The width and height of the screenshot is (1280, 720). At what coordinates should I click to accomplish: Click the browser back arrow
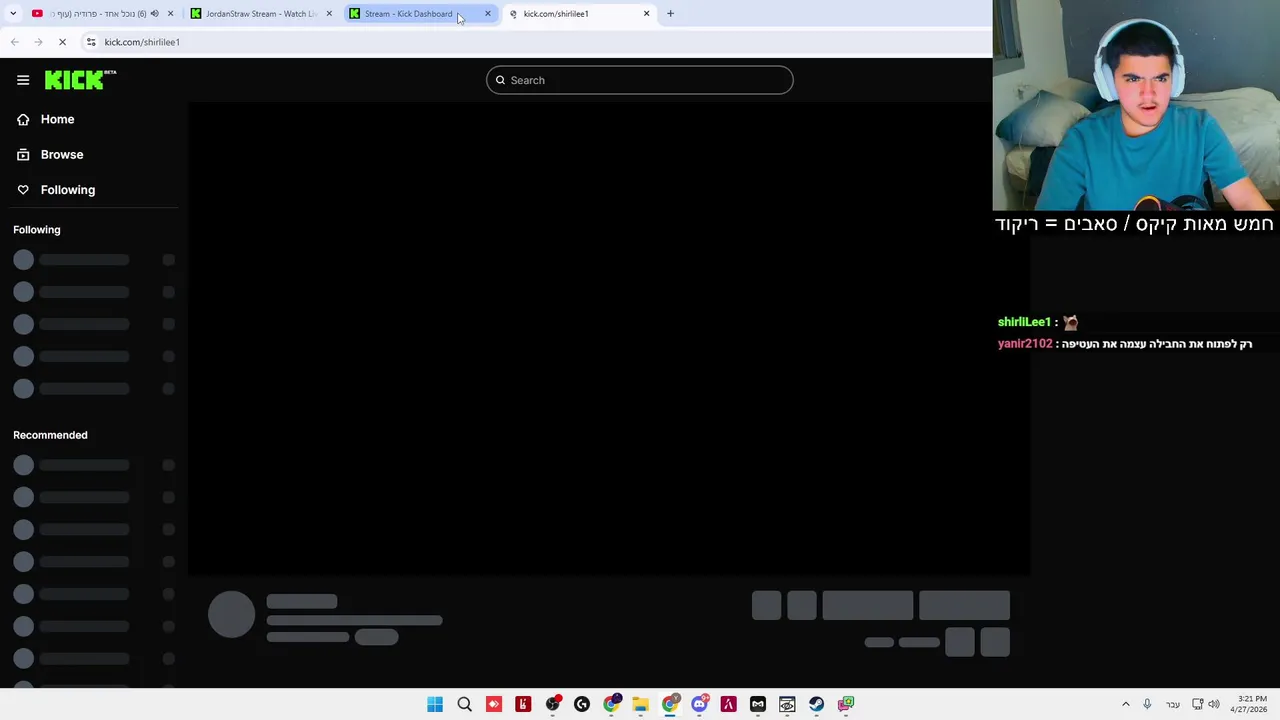(14, 42)
